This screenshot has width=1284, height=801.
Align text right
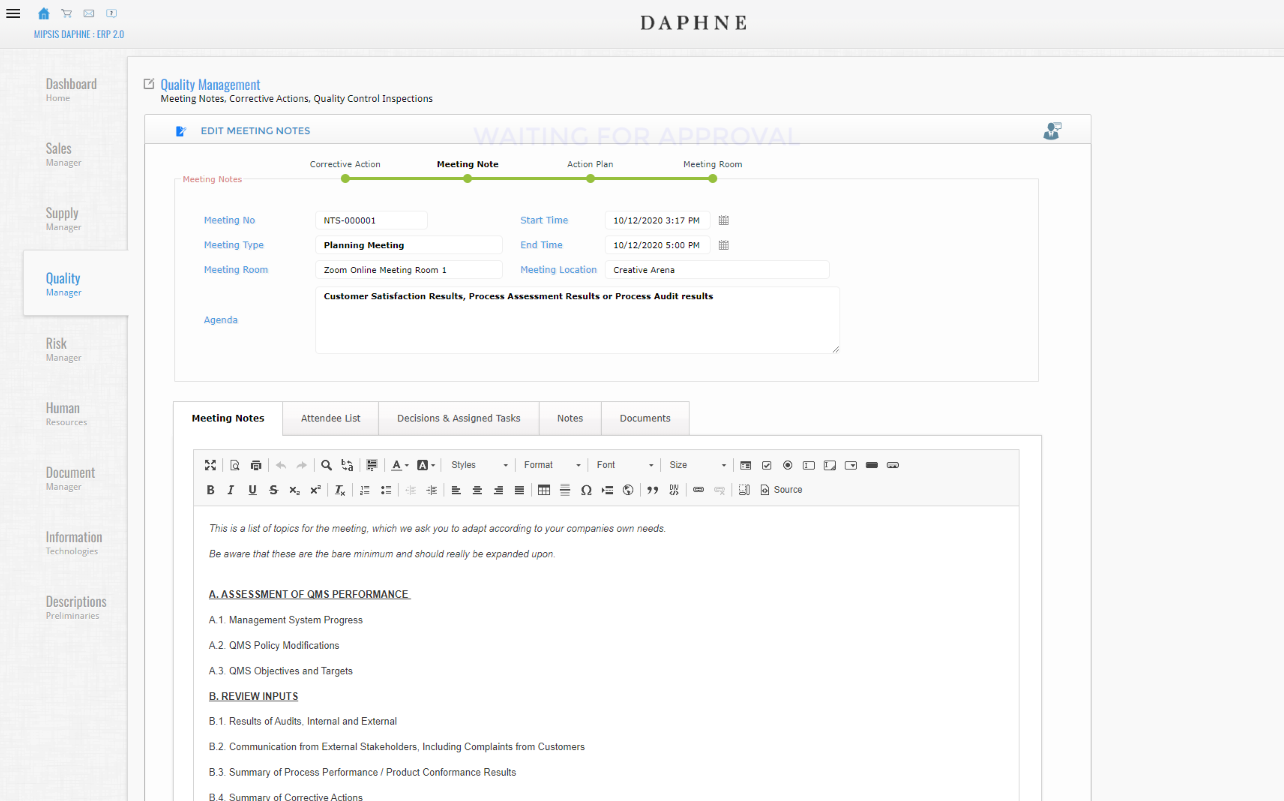(x=498, y=490)
